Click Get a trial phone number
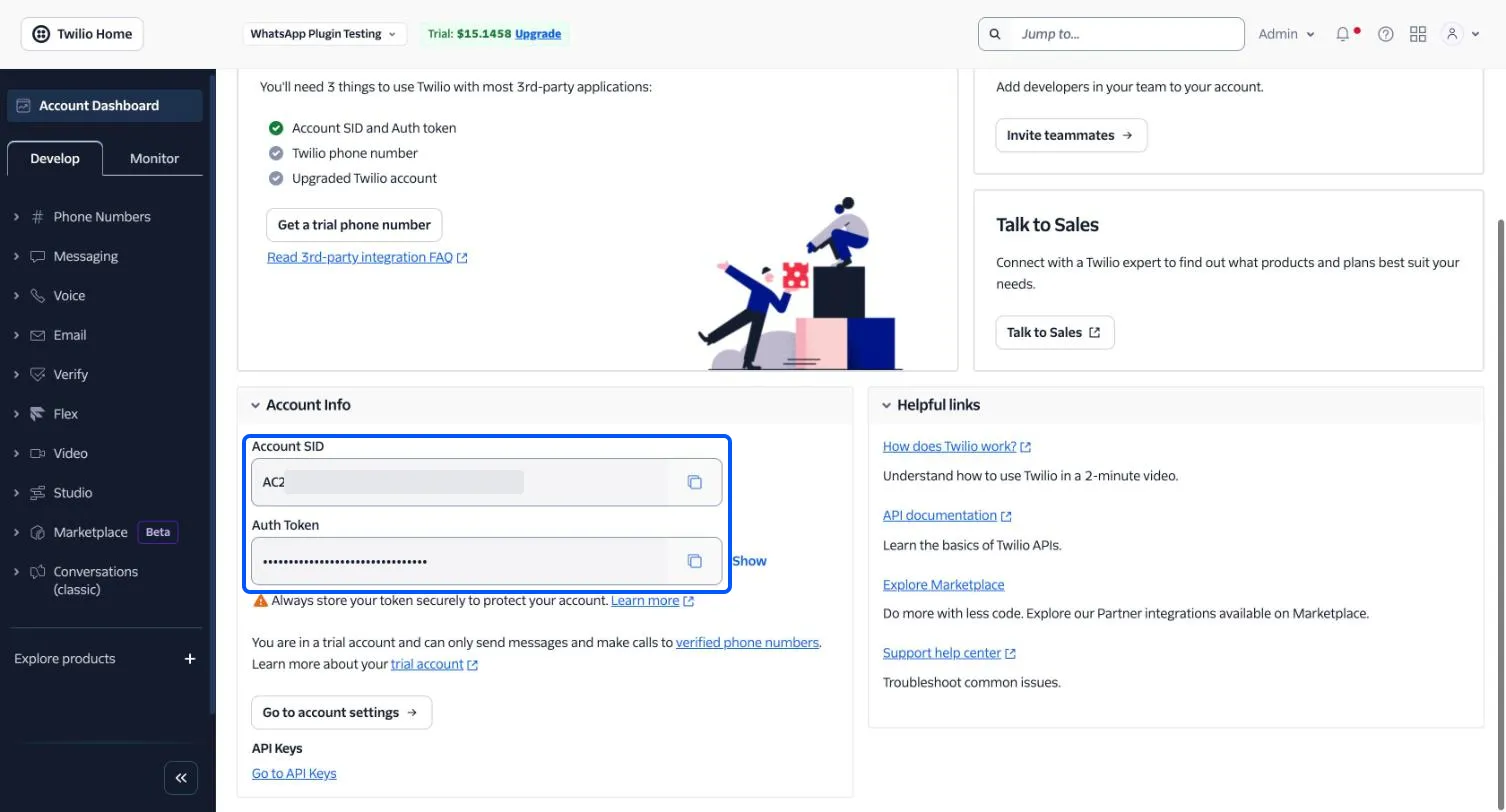Screen dimensions: 1506x812 354,225
